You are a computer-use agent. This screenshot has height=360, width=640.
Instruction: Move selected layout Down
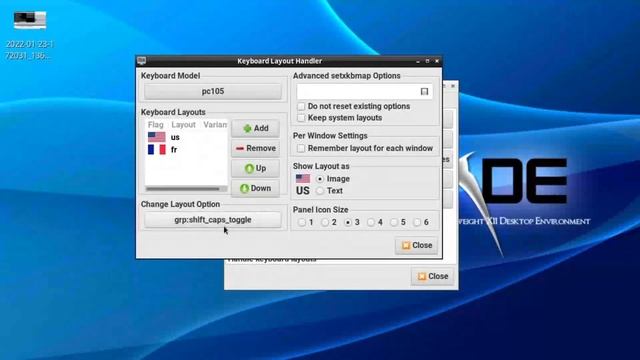[256, 188]
